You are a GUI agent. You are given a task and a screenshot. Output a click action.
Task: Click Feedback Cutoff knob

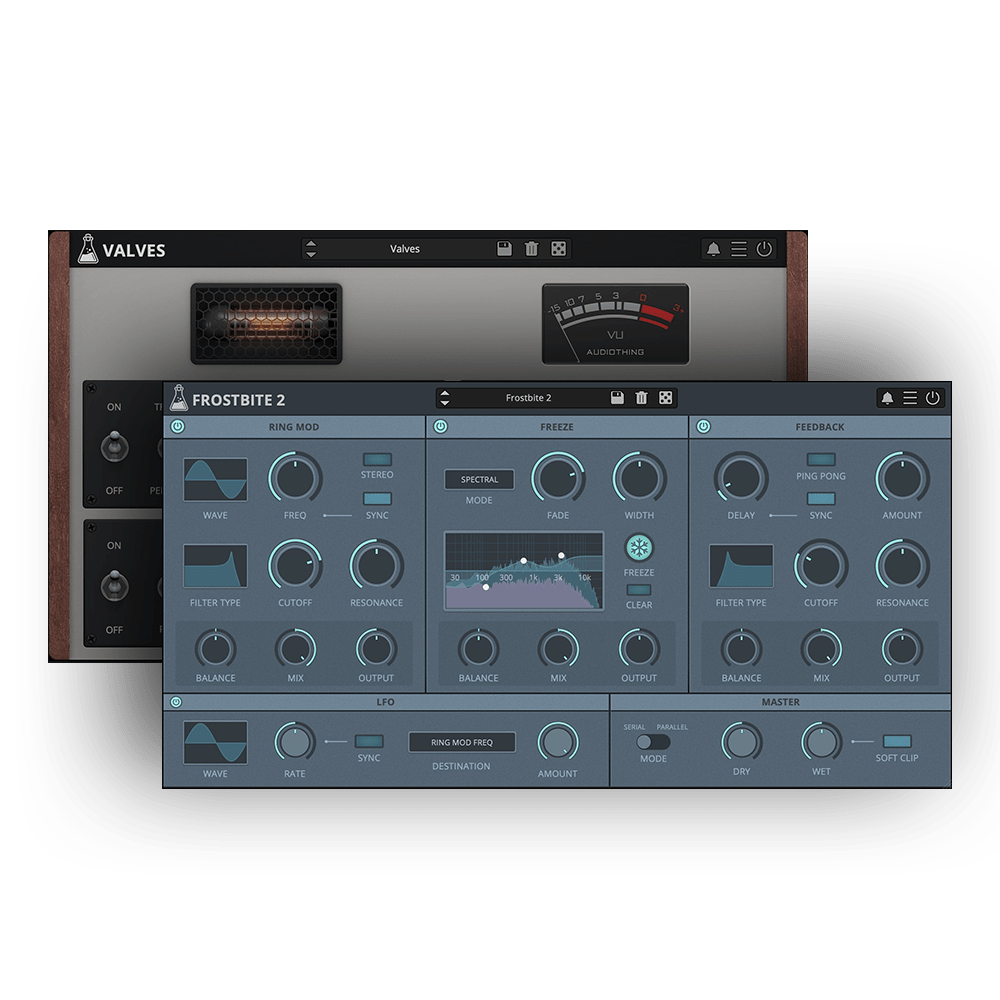click(821, 566)
